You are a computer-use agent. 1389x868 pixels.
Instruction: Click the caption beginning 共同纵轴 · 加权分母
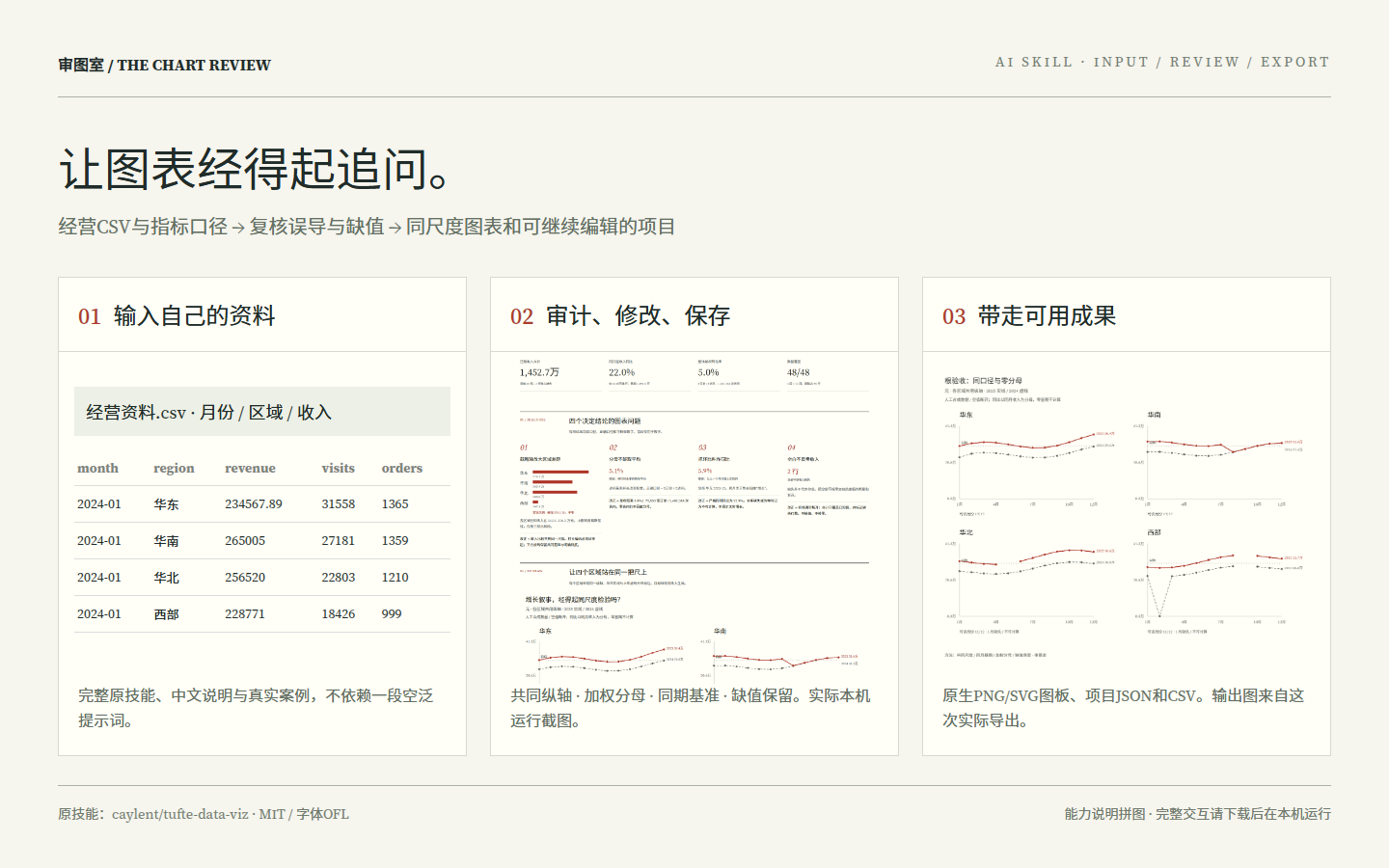[x=691, y=708]
